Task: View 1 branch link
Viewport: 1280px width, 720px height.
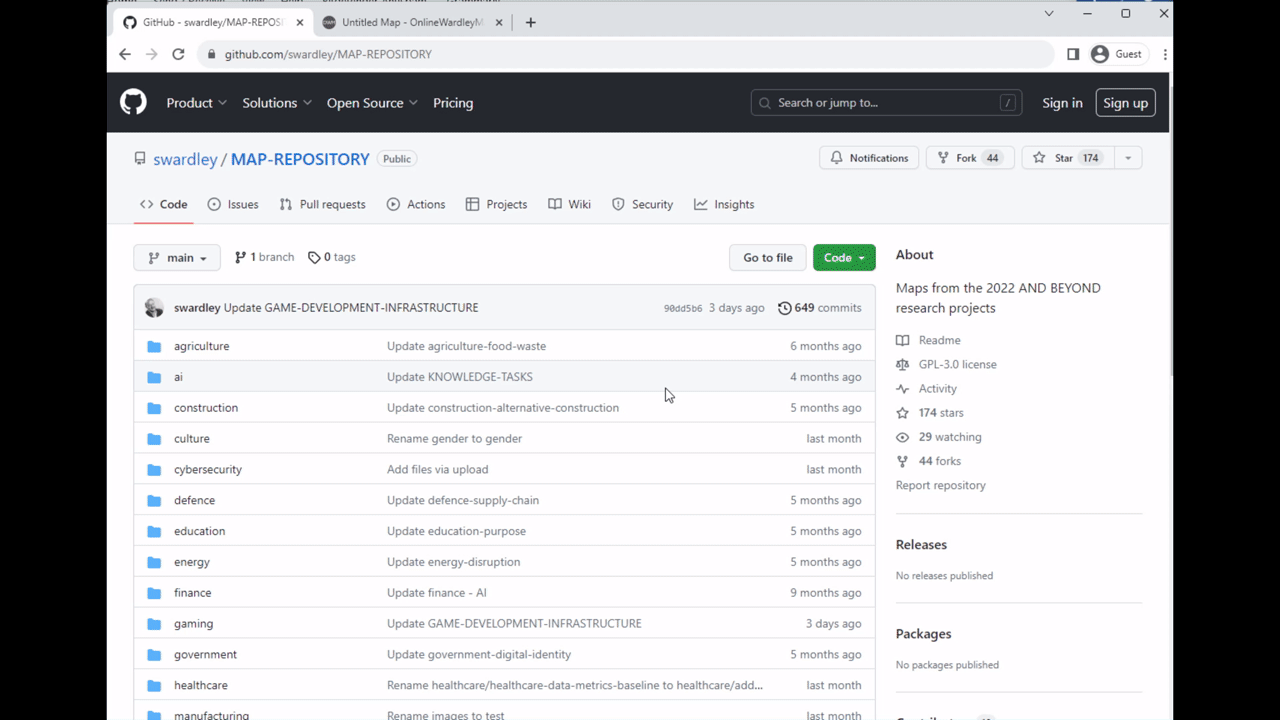Action: coord(264,257)
